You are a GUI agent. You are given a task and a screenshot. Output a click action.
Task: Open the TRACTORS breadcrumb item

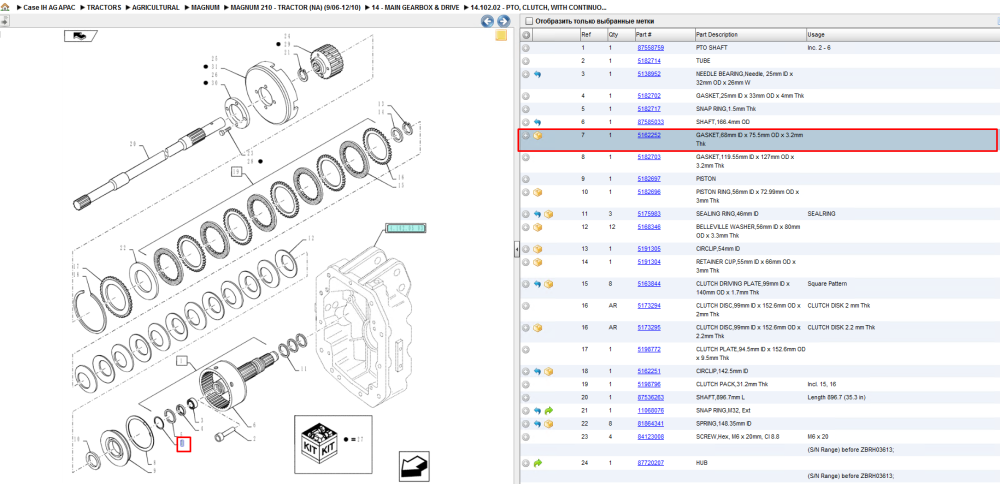pyautogui.click(x=104, y=7)
